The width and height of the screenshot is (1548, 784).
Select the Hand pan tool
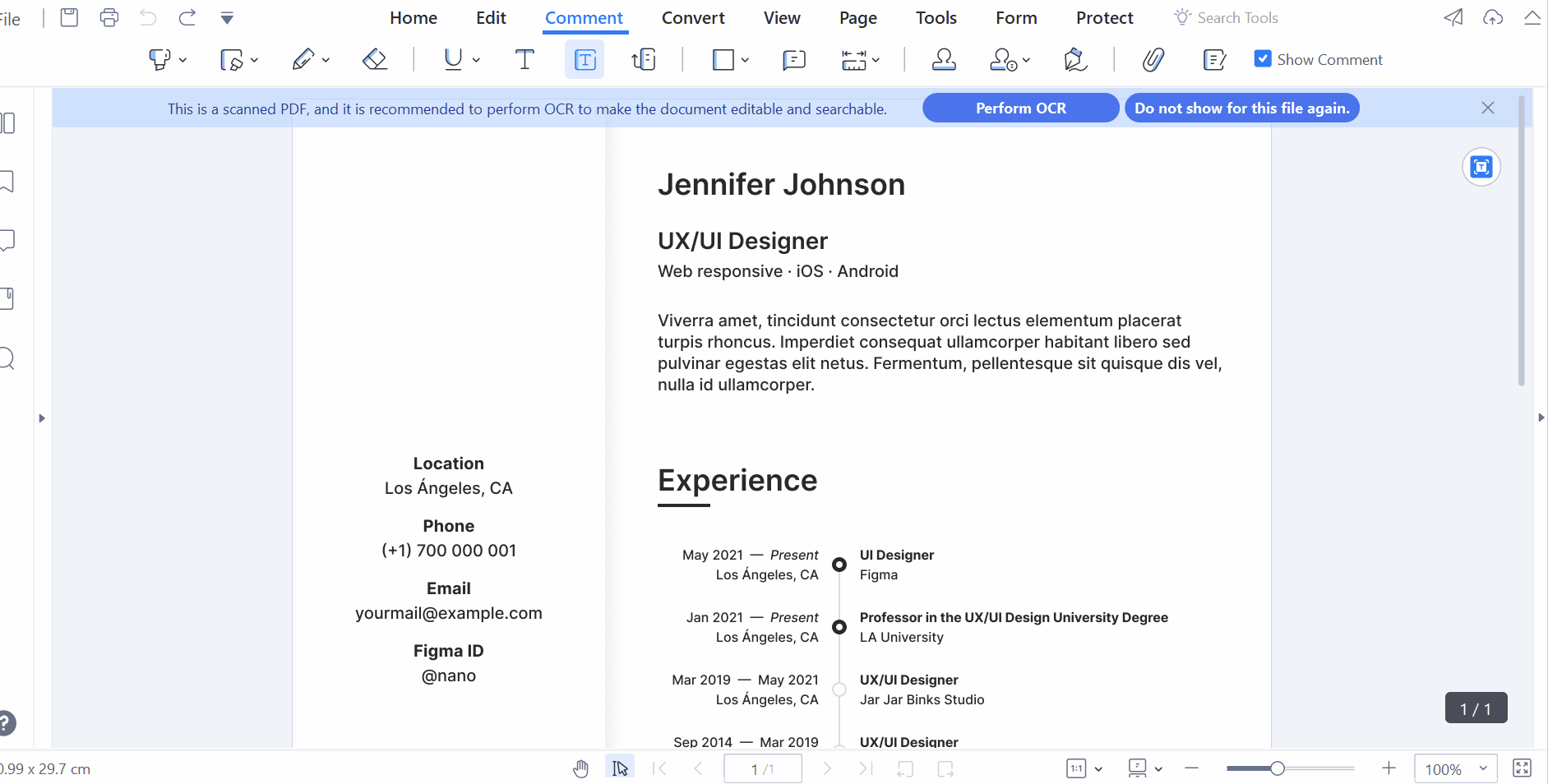point(580,768)
